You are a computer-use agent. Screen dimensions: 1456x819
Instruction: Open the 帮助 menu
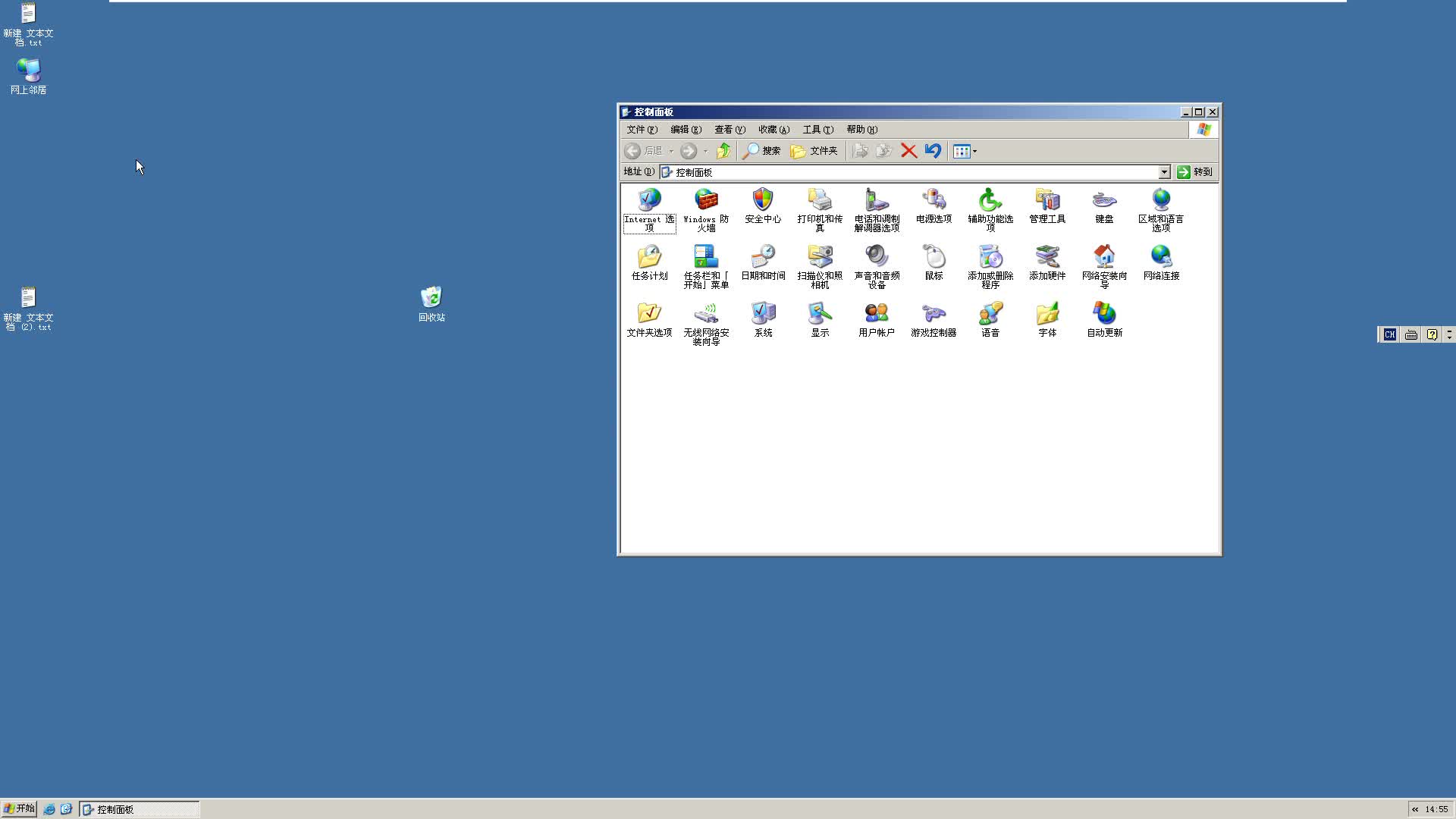click(861, 130)
